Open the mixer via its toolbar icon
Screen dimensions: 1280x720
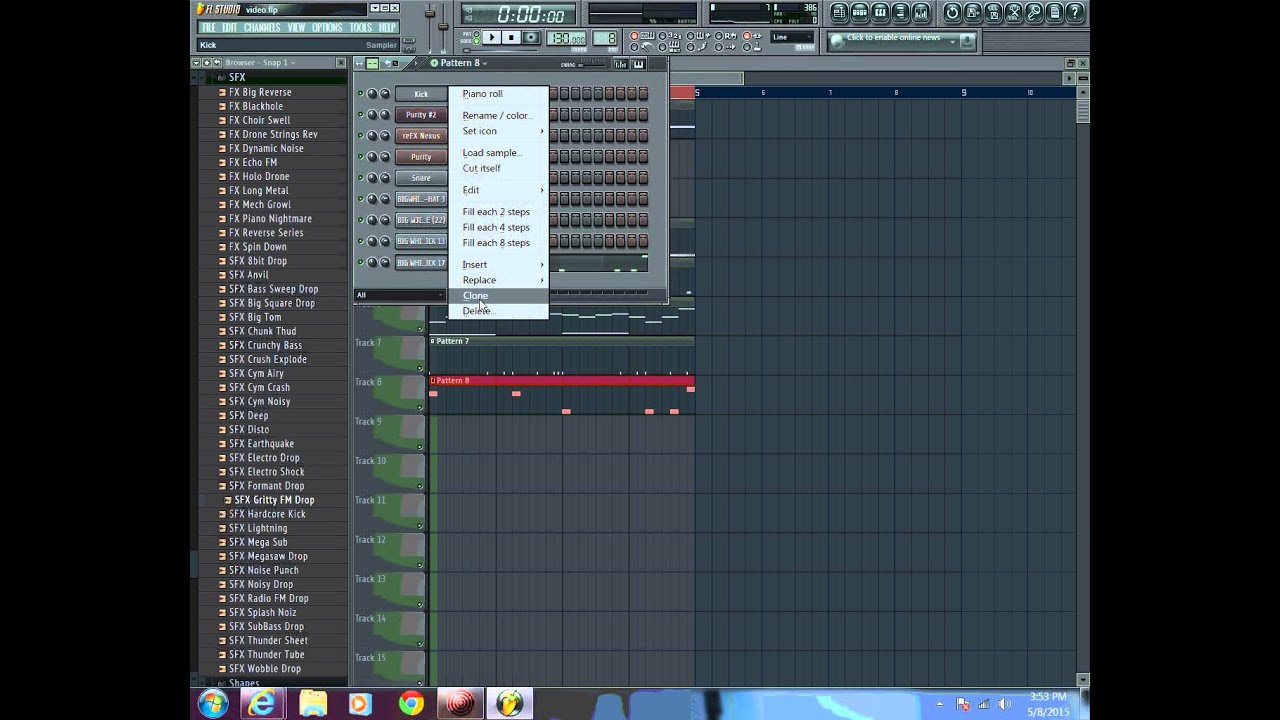(921, 13)
